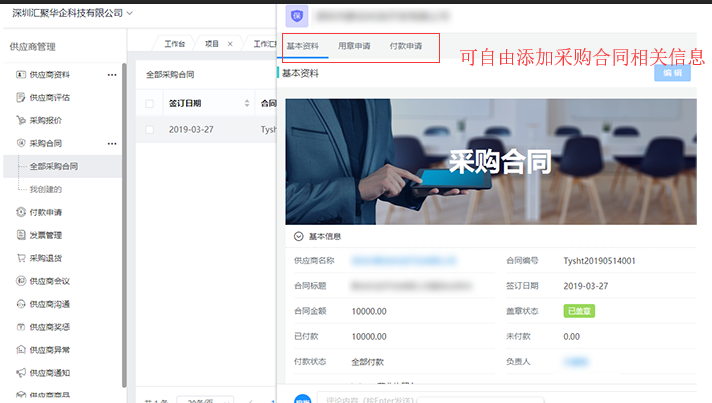Click the 采购合同 banner image
Image resolution: width=712 pixels, height=403 pixels.
coord(491,162)
